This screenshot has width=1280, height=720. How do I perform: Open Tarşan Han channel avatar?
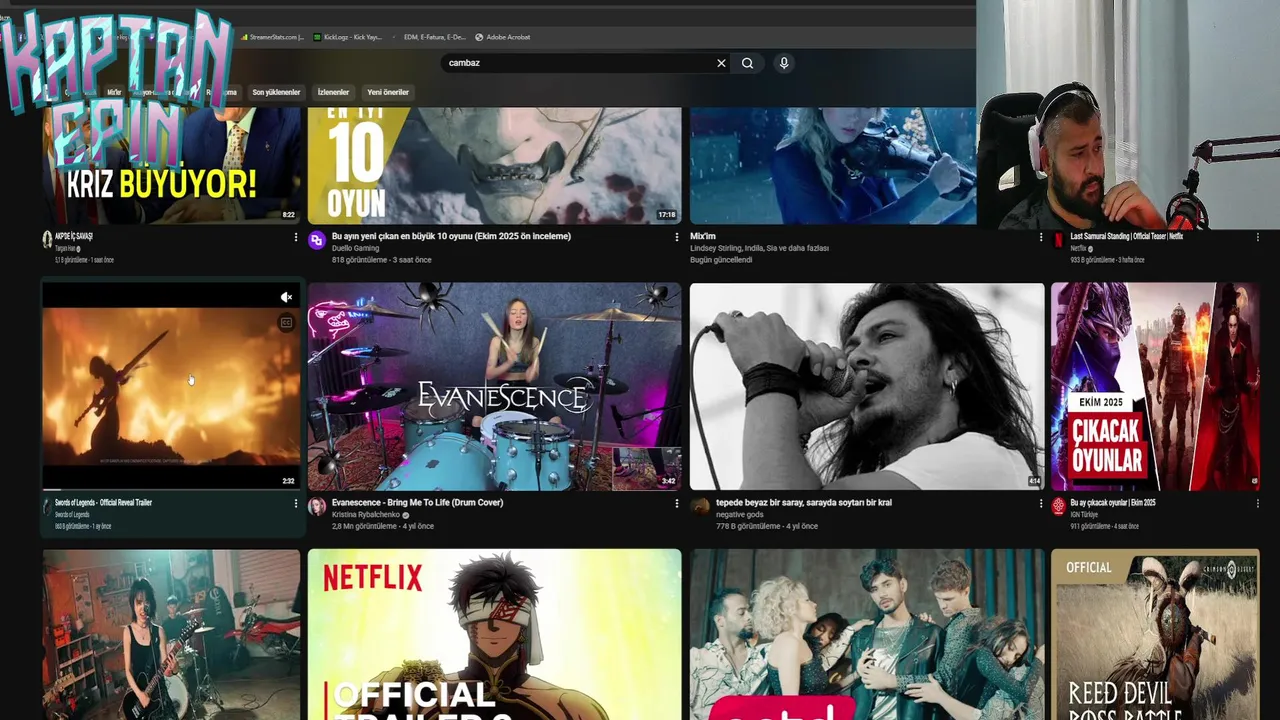tap(47, 239)
